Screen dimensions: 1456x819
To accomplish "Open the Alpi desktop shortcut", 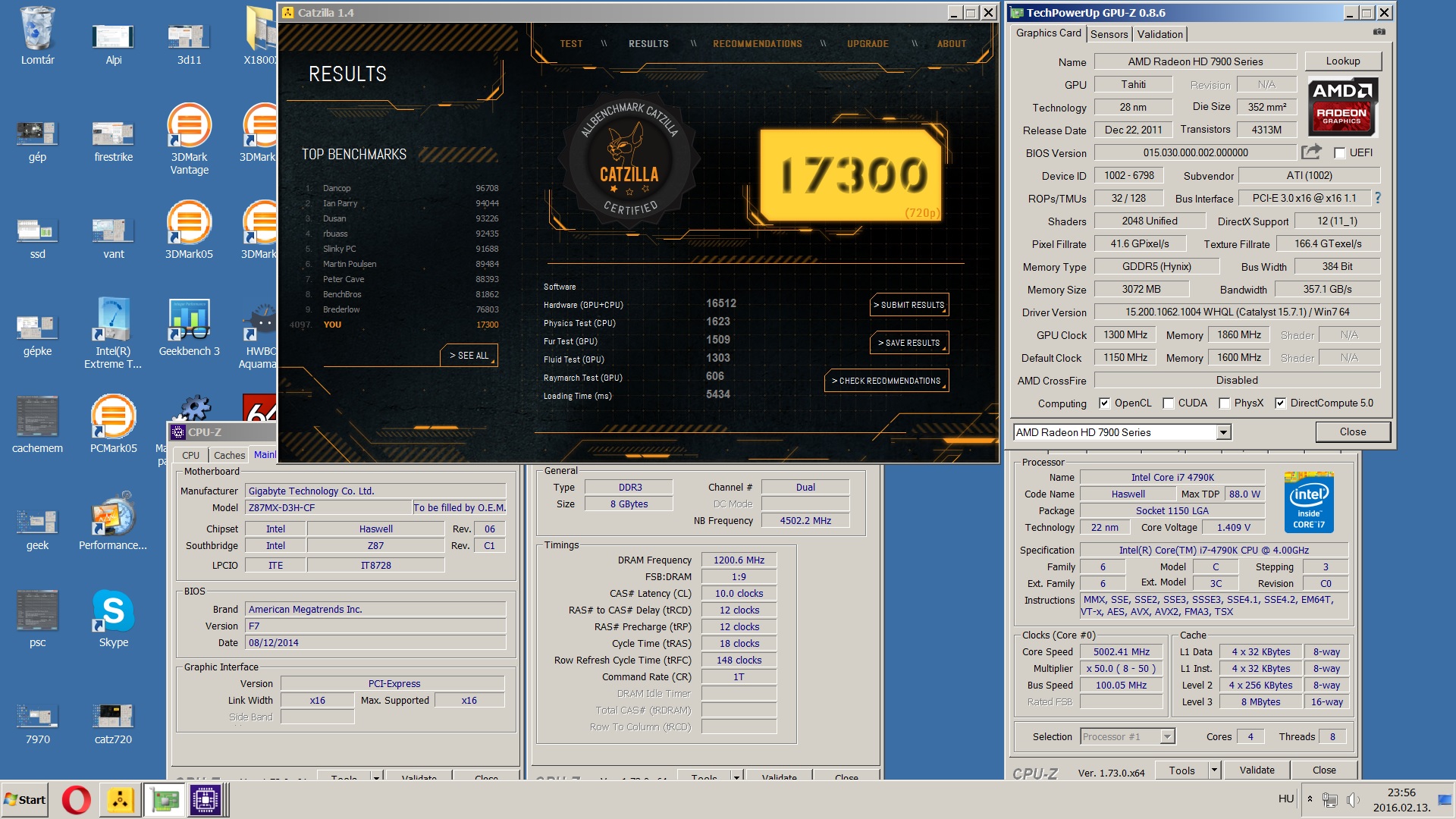I will tap(113, 43).
